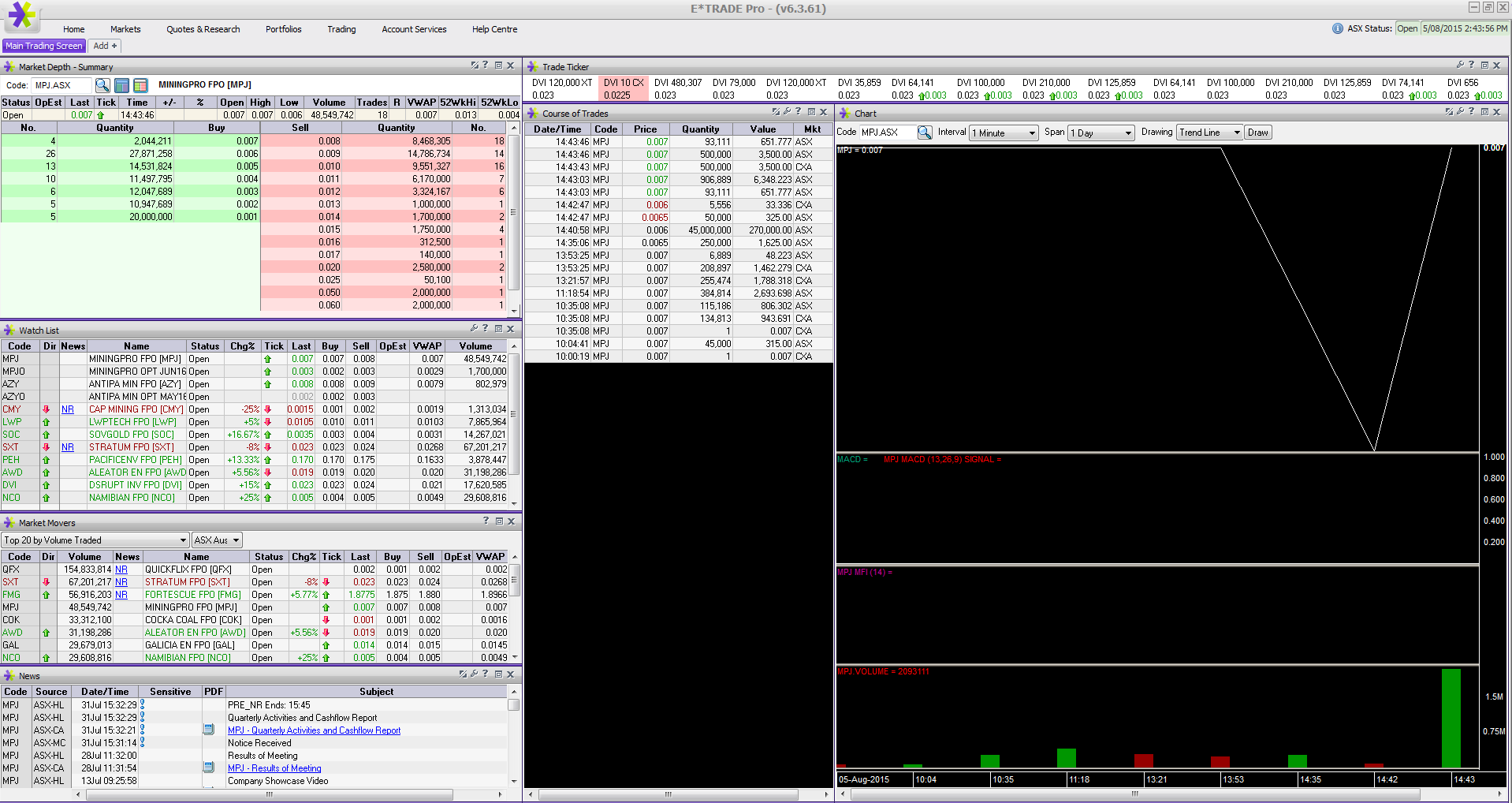The image size is (1512, 803).
Task: Open the Trading menu
Action: click(341, 29)
